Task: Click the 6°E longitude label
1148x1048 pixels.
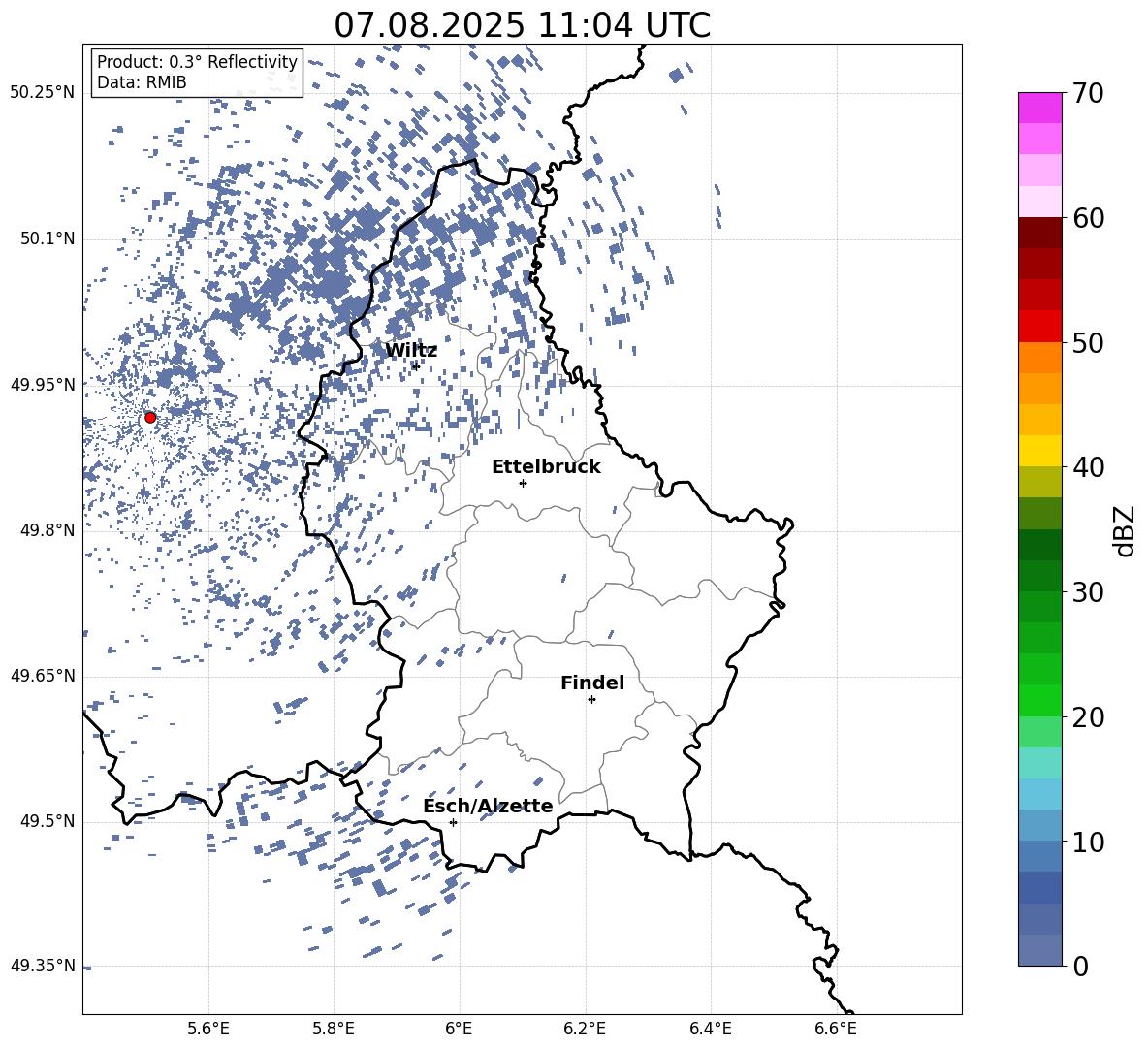Action: (x=459, y=1029)
